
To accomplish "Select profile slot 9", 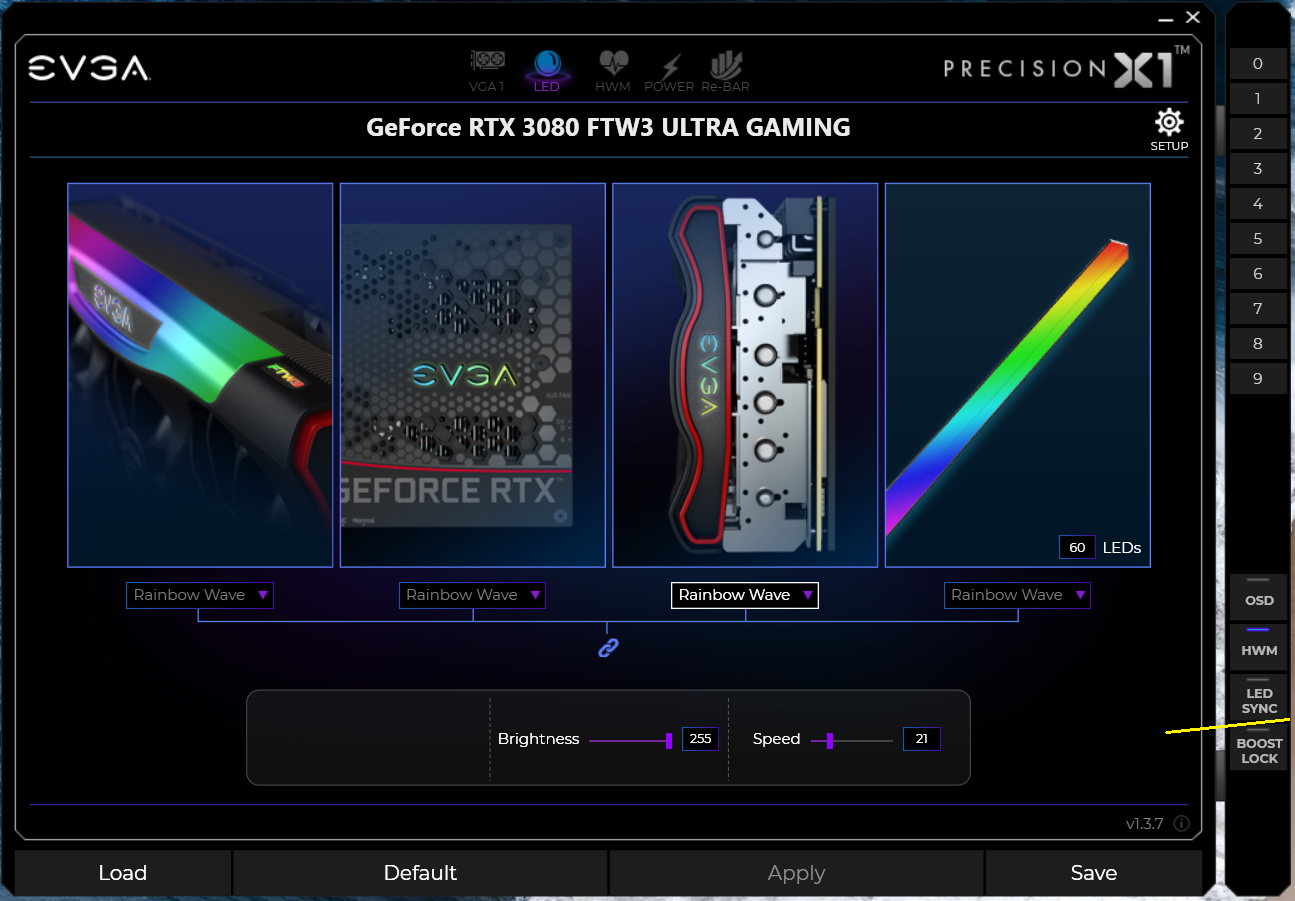I will [1258, 379].
